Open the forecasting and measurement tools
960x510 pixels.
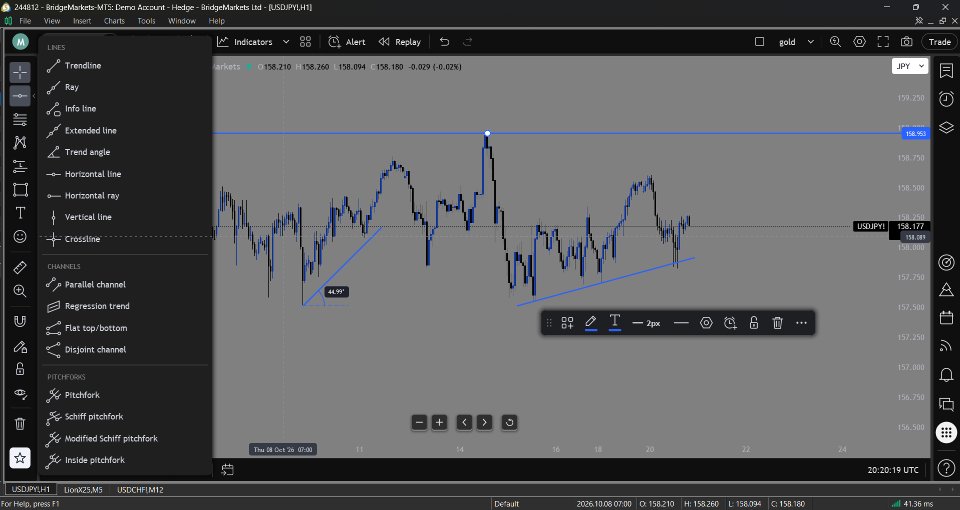click(20, 166)
